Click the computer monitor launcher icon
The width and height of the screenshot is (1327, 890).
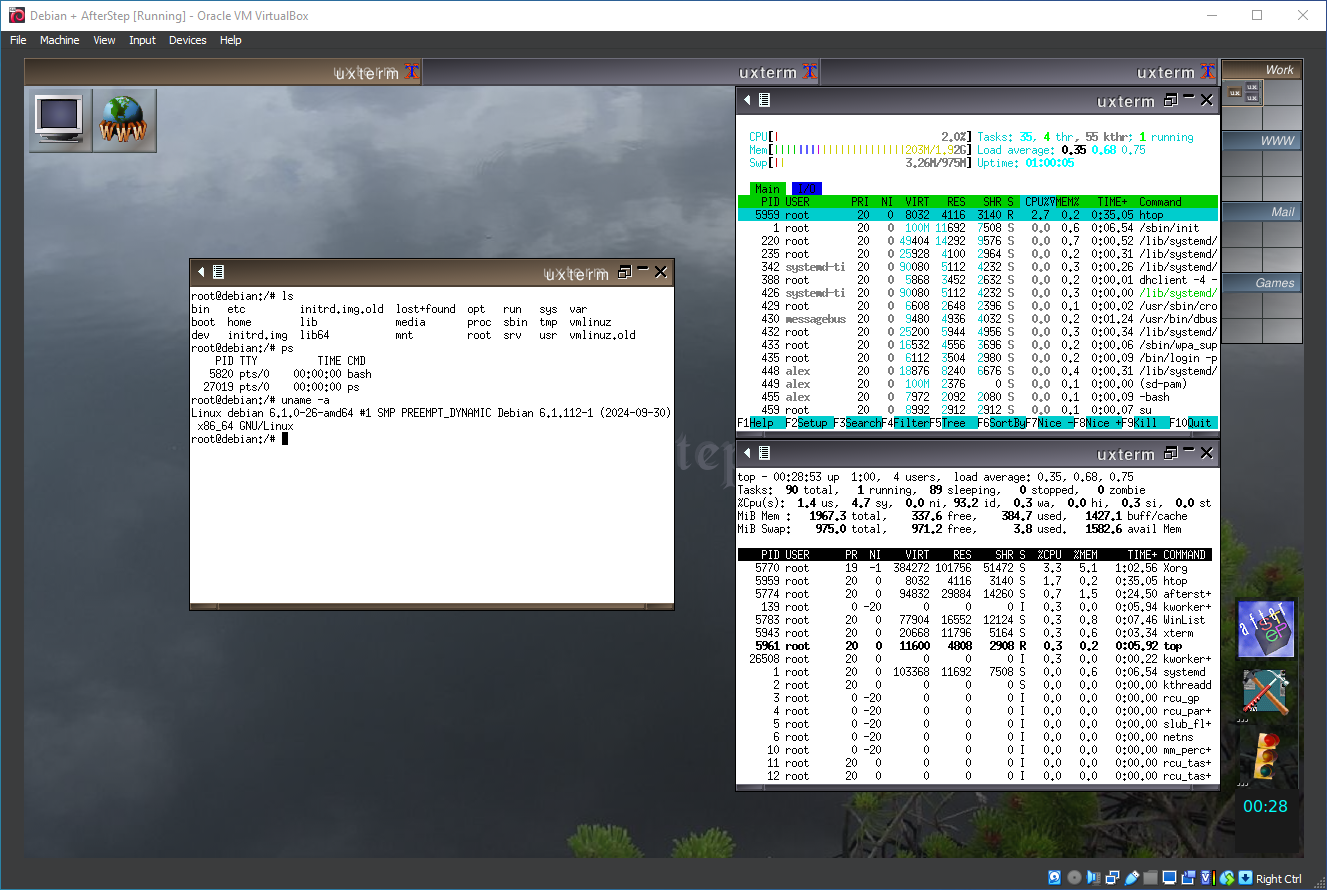[x=59, y=120]
